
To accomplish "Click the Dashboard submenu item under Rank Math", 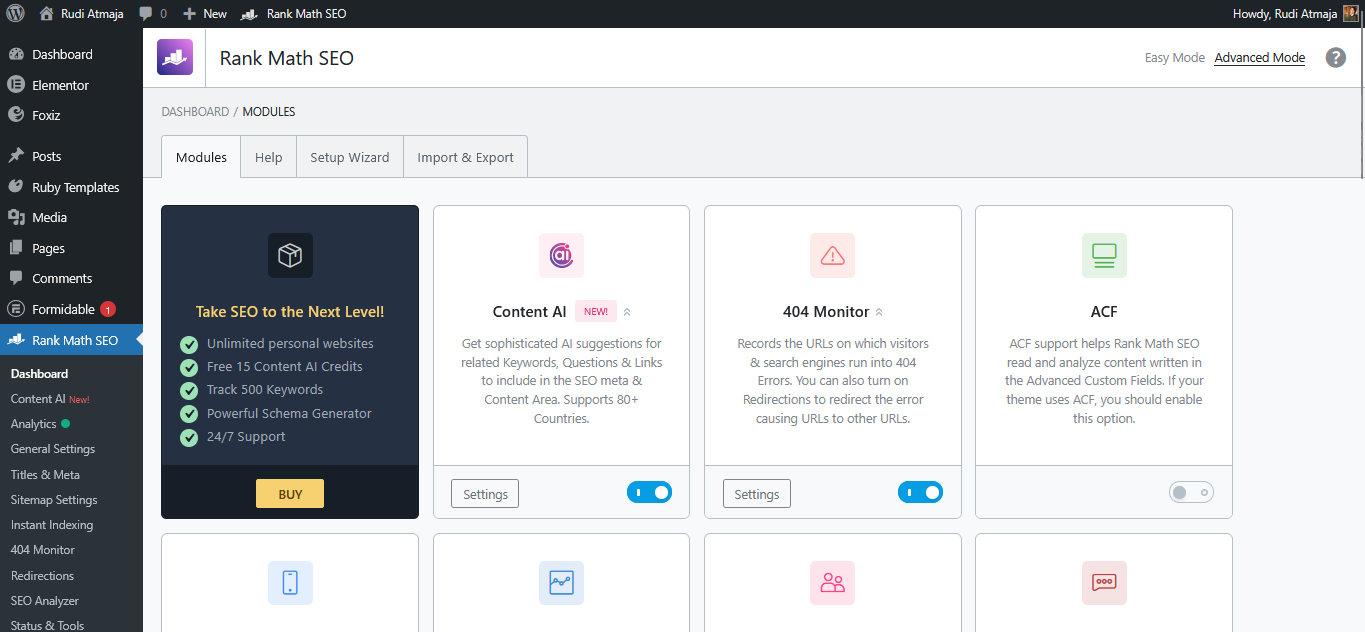I will [40, 374].
